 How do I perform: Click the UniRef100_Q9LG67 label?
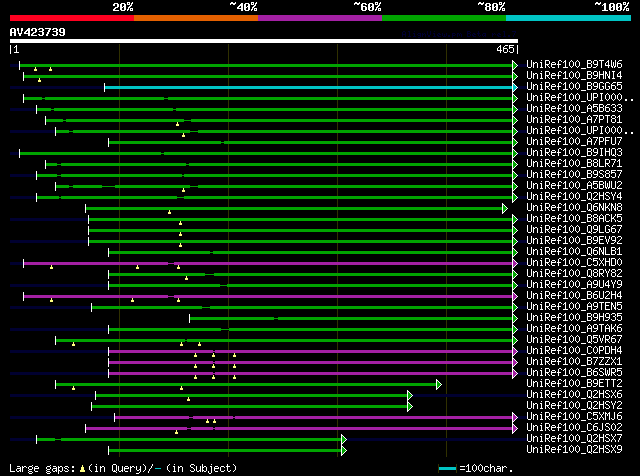[574, 230]
